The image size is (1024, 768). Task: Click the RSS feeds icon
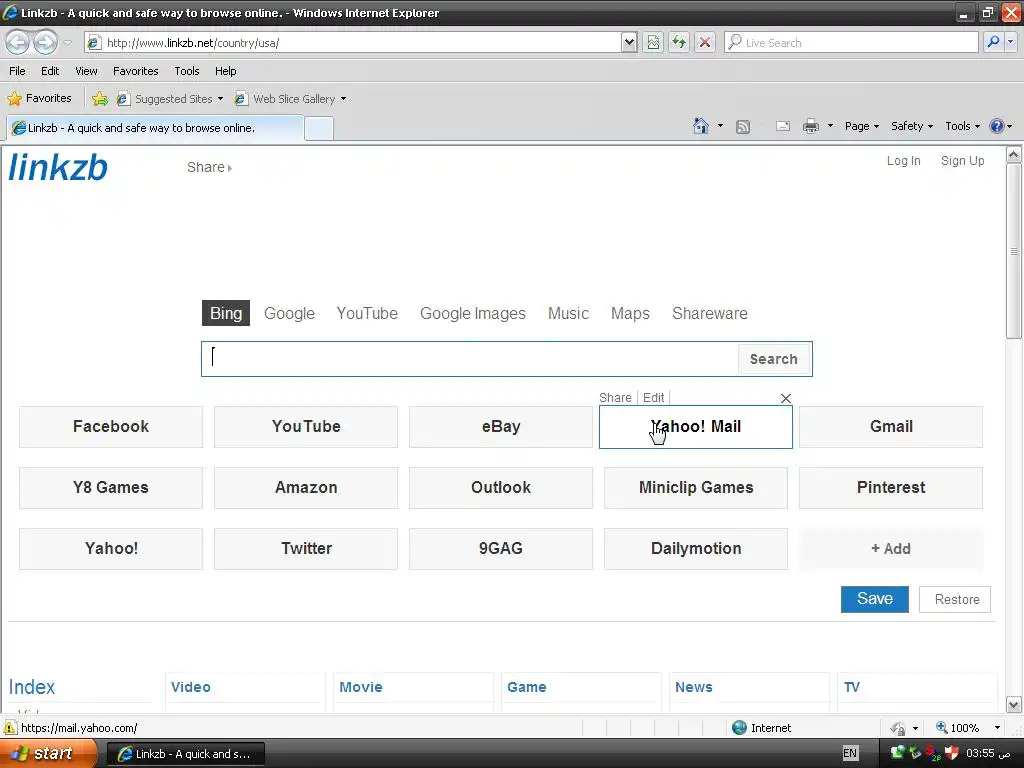click(x=743, y=127)
